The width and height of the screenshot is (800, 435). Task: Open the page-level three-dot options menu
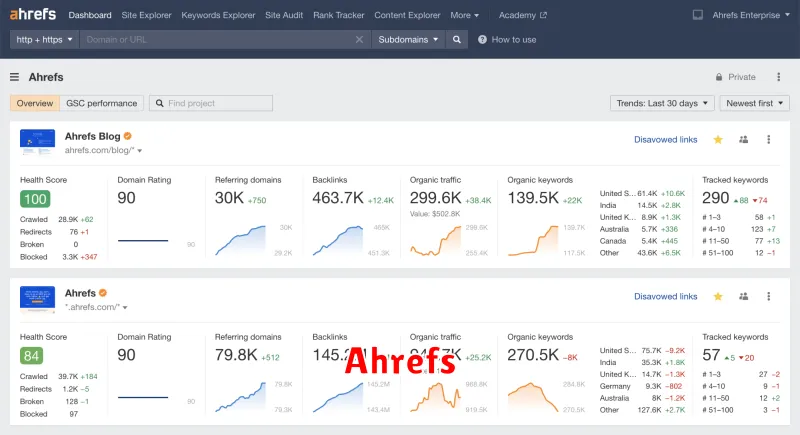[x=778, y=77]
